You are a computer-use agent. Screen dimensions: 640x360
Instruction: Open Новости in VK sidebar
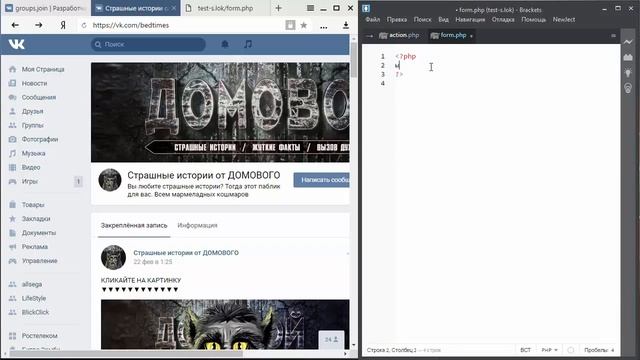tap(34, 83)
